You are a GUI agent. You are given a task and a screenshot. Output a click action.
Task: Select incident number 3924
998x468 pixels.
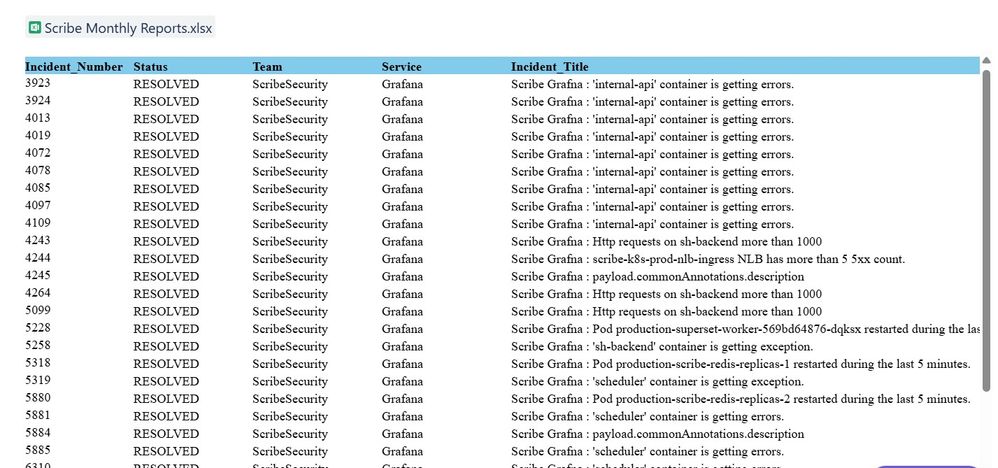coord(38,101)
